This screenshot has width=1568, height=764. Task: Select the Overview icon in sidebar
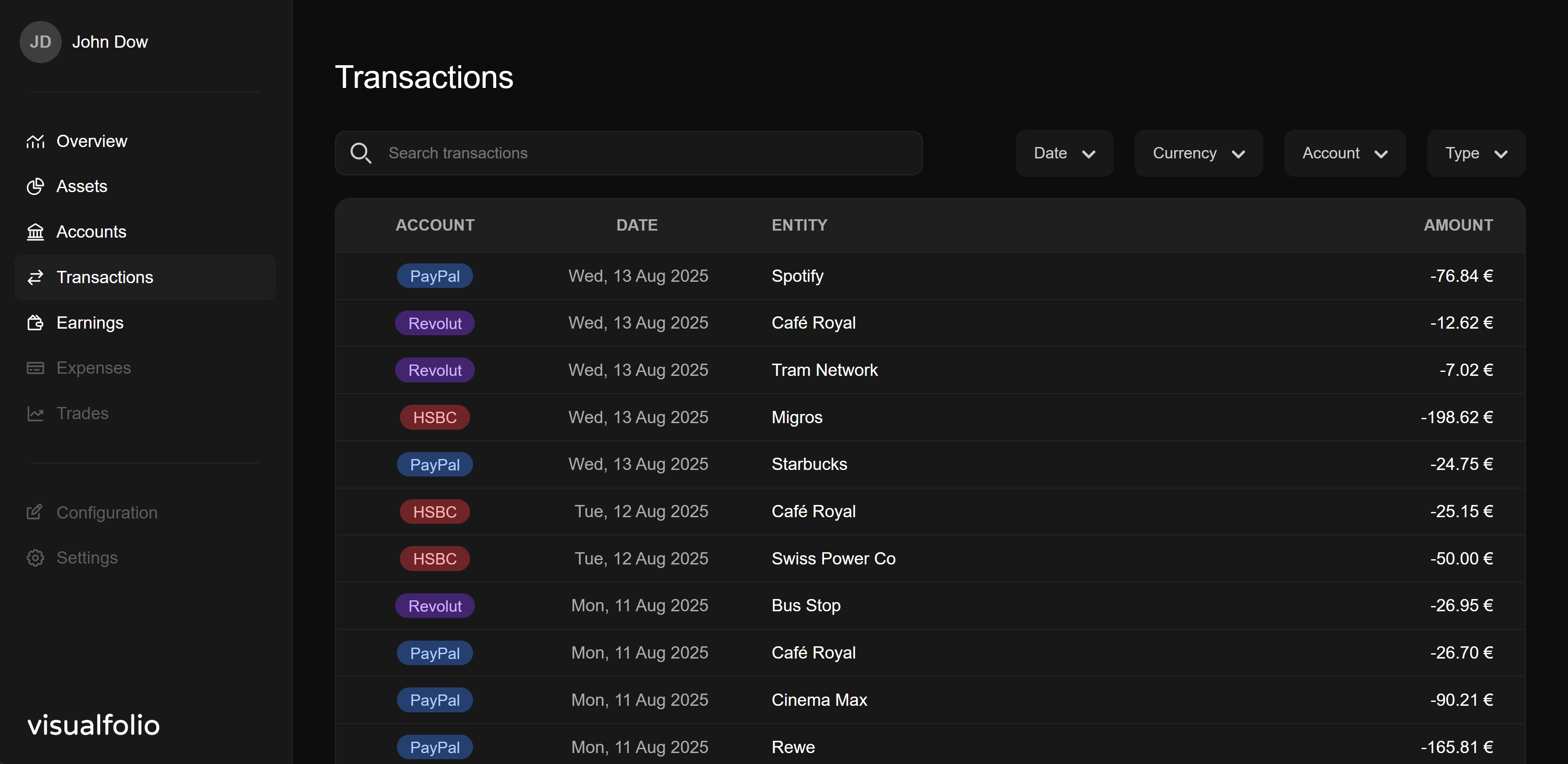point(35,140)
